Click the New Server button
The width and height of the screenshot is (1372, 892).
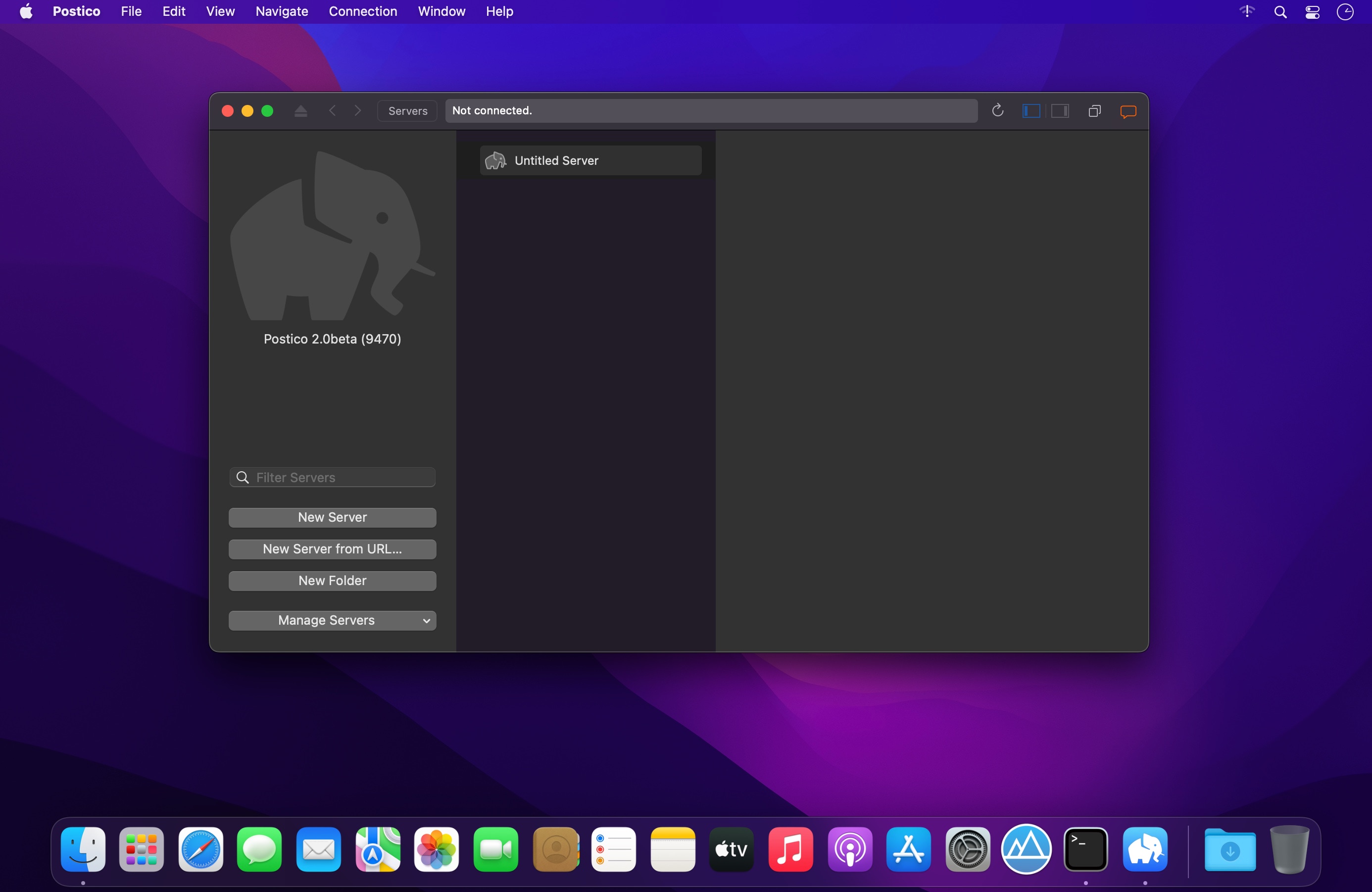pyautogui.click(x=332, y=517)
